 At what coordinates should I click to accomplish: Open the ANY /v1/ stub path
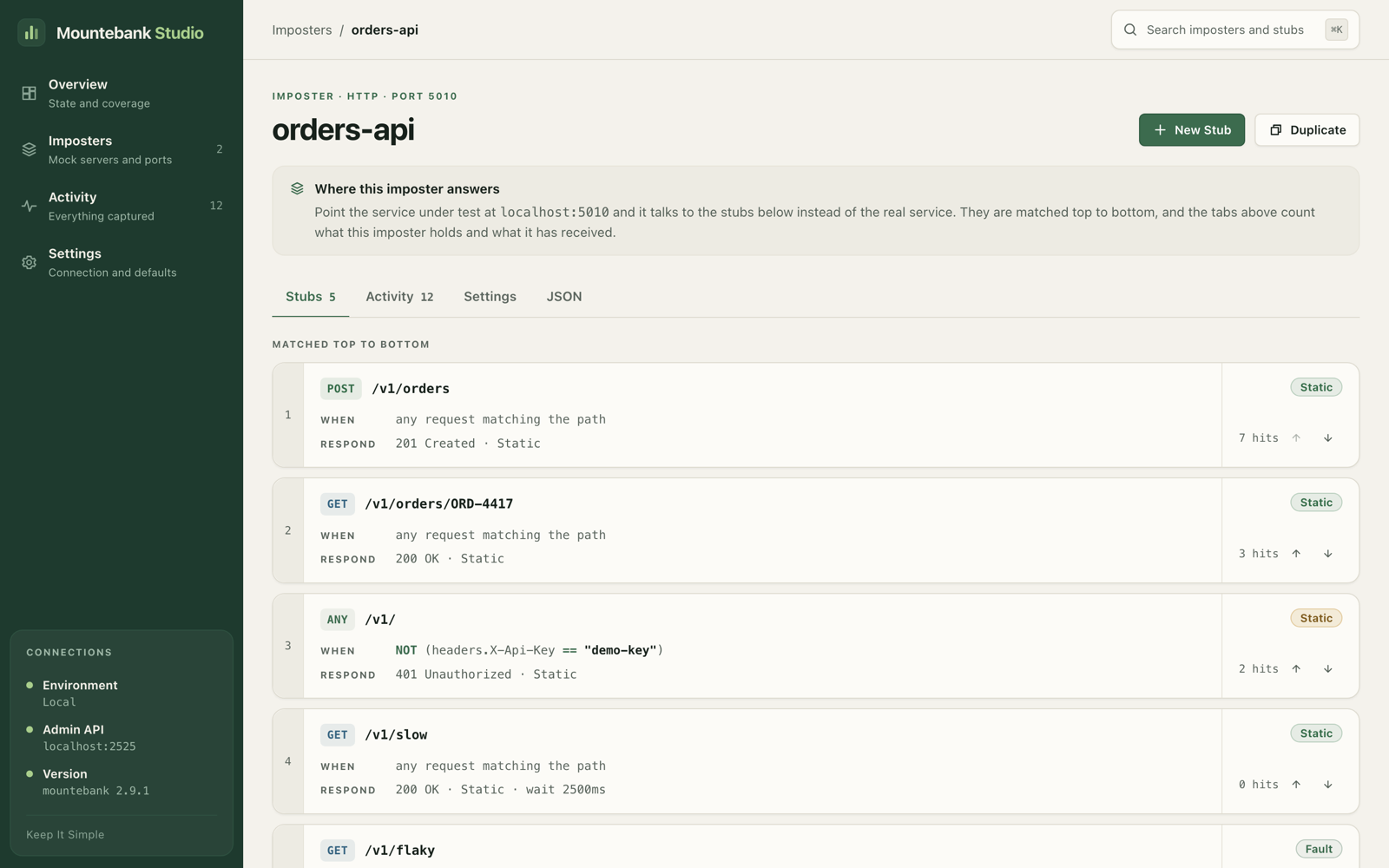click(x=380, y=620)
